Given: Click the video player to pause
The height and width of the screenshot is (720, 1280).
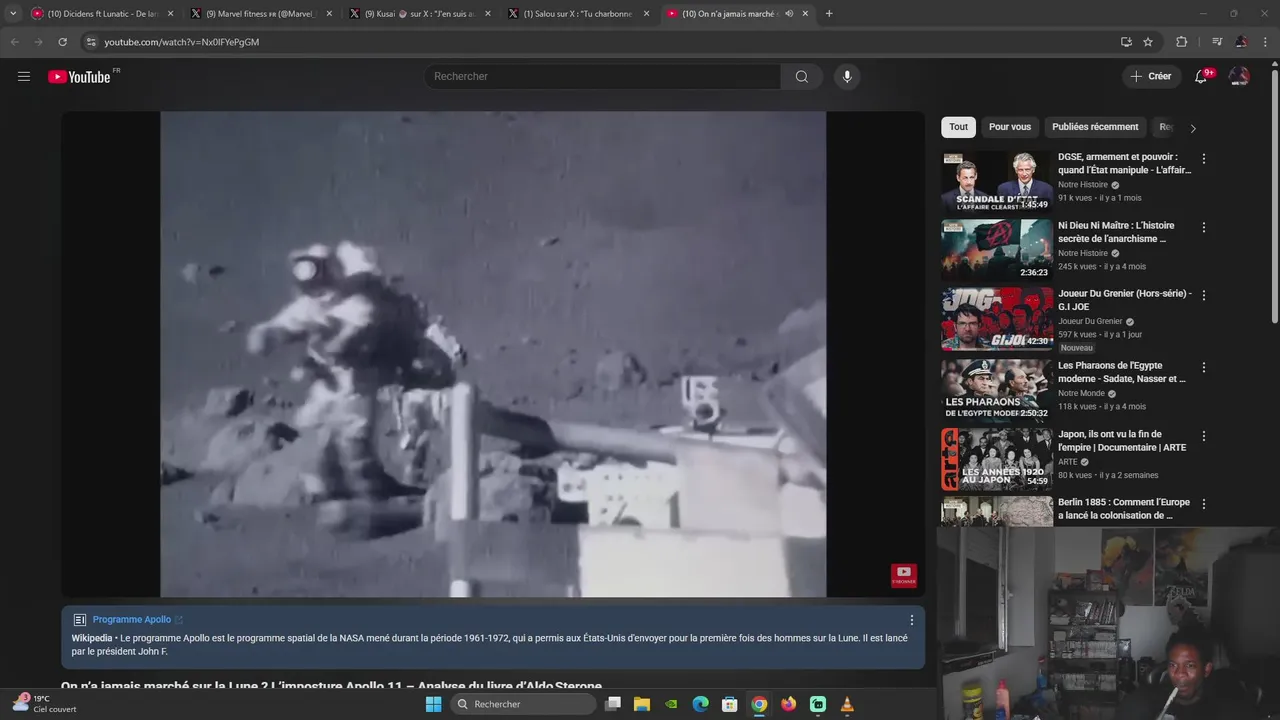Looking at the screenshot, I should pos(493,354).
